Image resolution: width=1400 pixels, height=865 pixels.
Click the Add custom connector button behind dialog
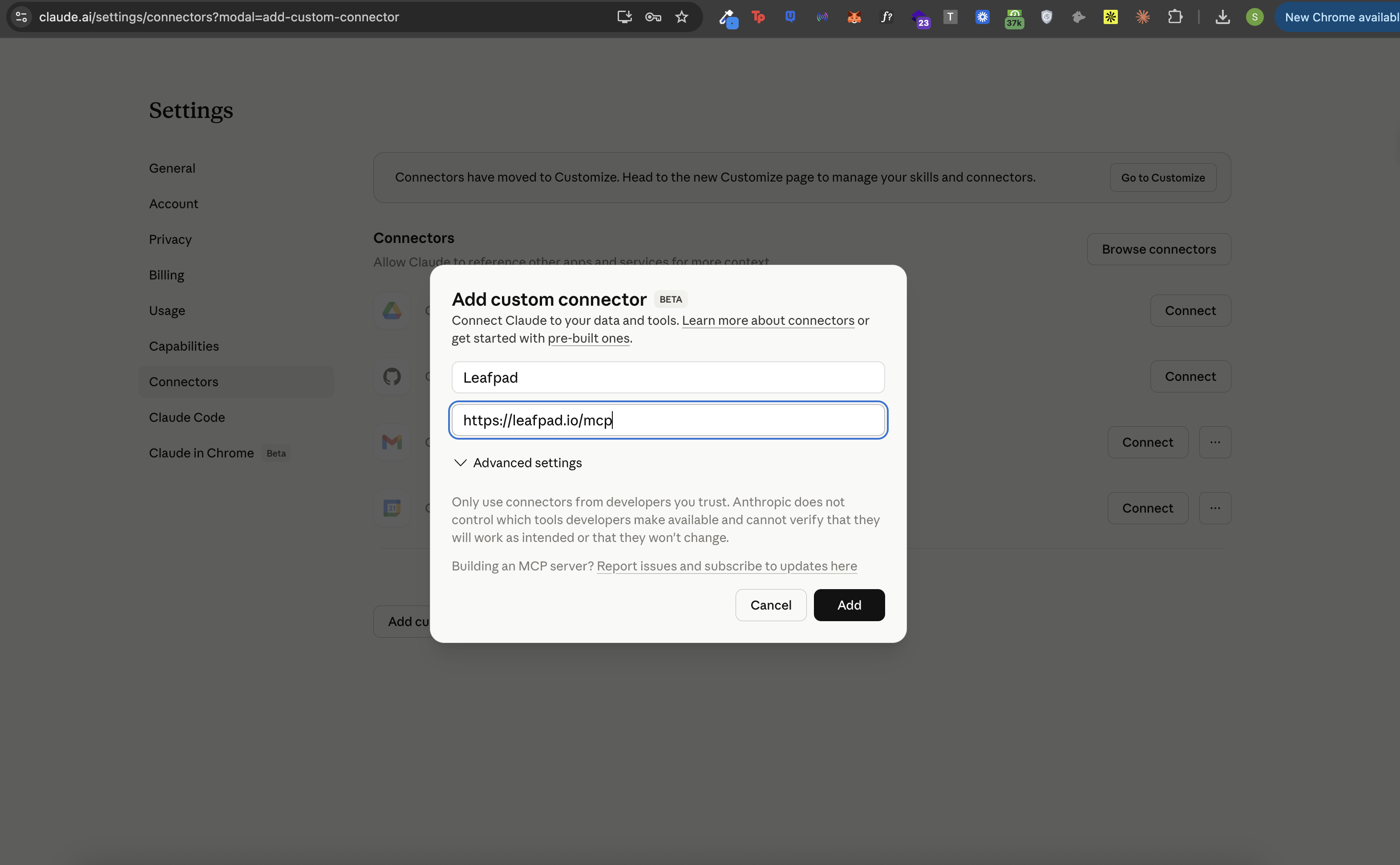click(x=402, y=621)
